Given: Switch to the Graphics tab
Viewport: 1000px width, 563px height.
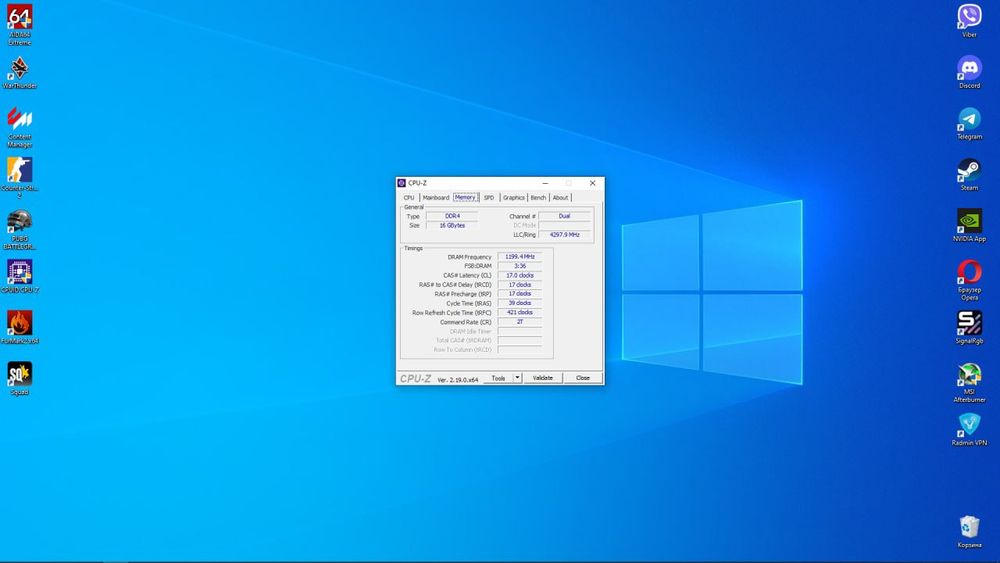Looking at the screenshot, I should (x=513, y=198).
